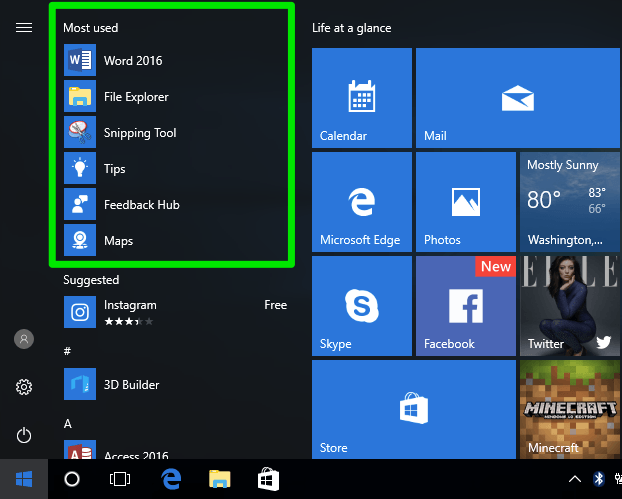Expand the hamburger menu at top left

[x=24, y=28]
